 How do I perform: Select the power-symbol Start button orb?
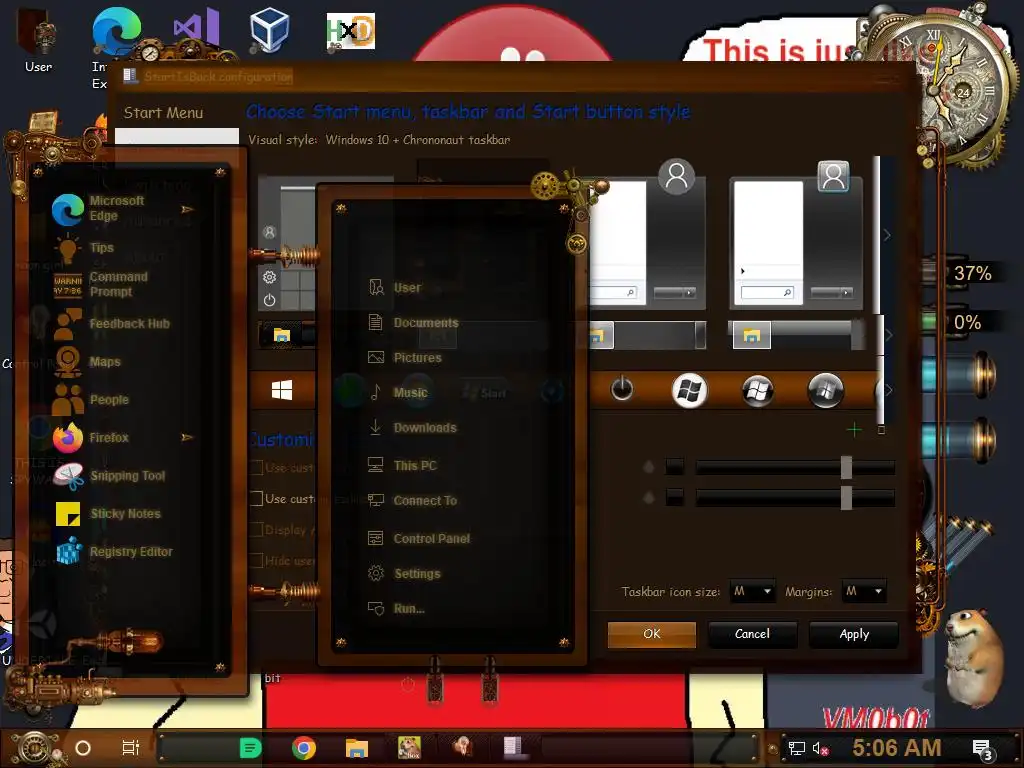pyautogui.click(x=622, y=389)
